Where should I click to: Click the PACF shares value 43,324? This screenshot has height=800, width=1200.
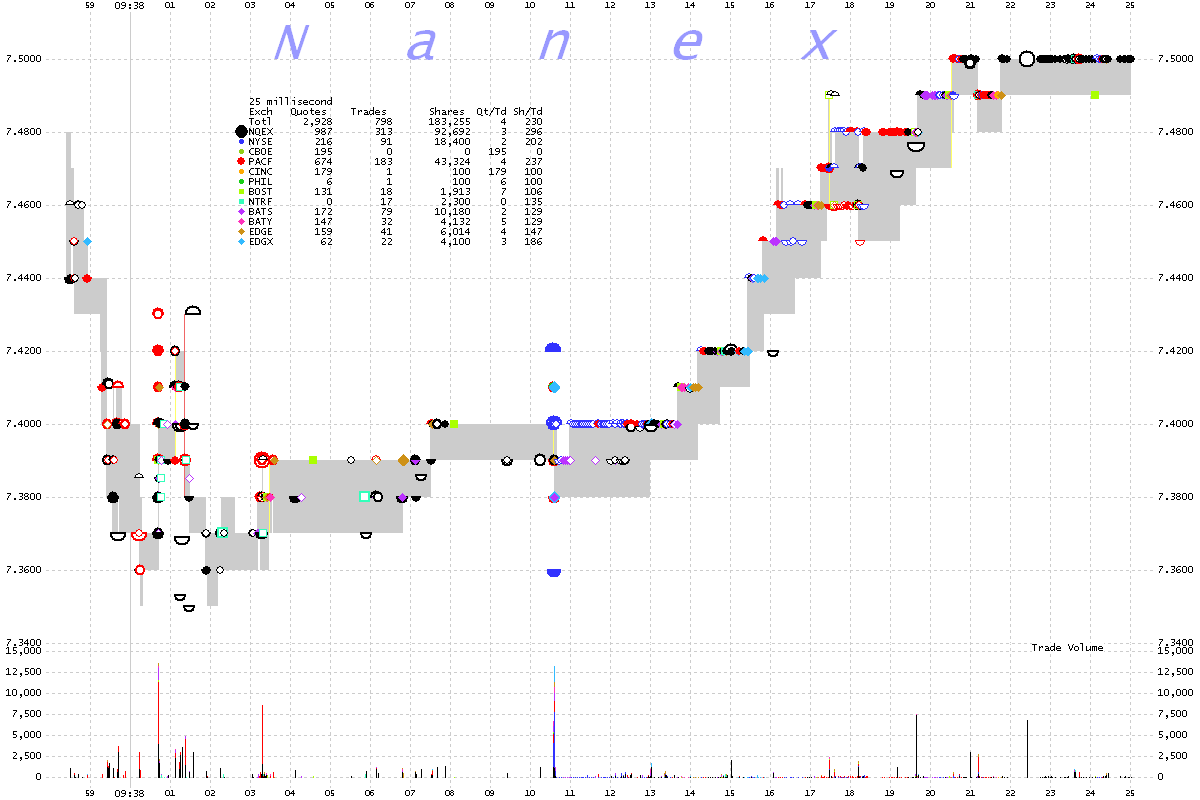pos(452,162)
